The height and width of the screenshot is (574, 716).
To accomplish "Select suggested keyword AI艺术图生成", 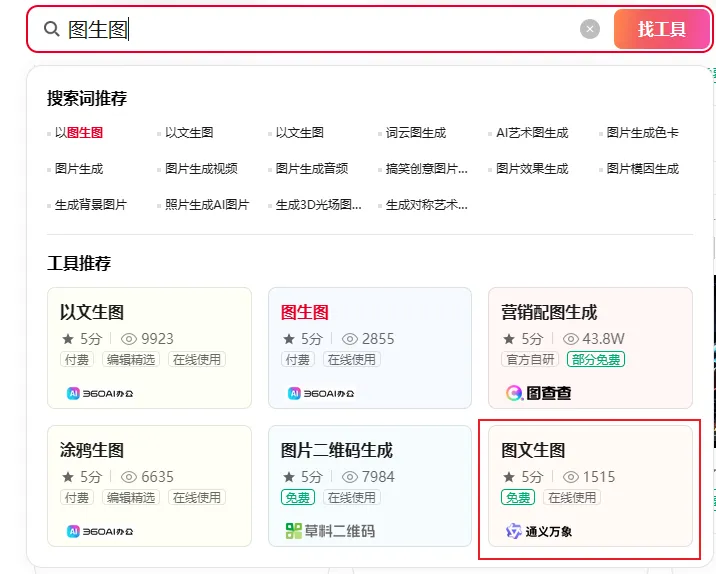I will pos(532,133).
